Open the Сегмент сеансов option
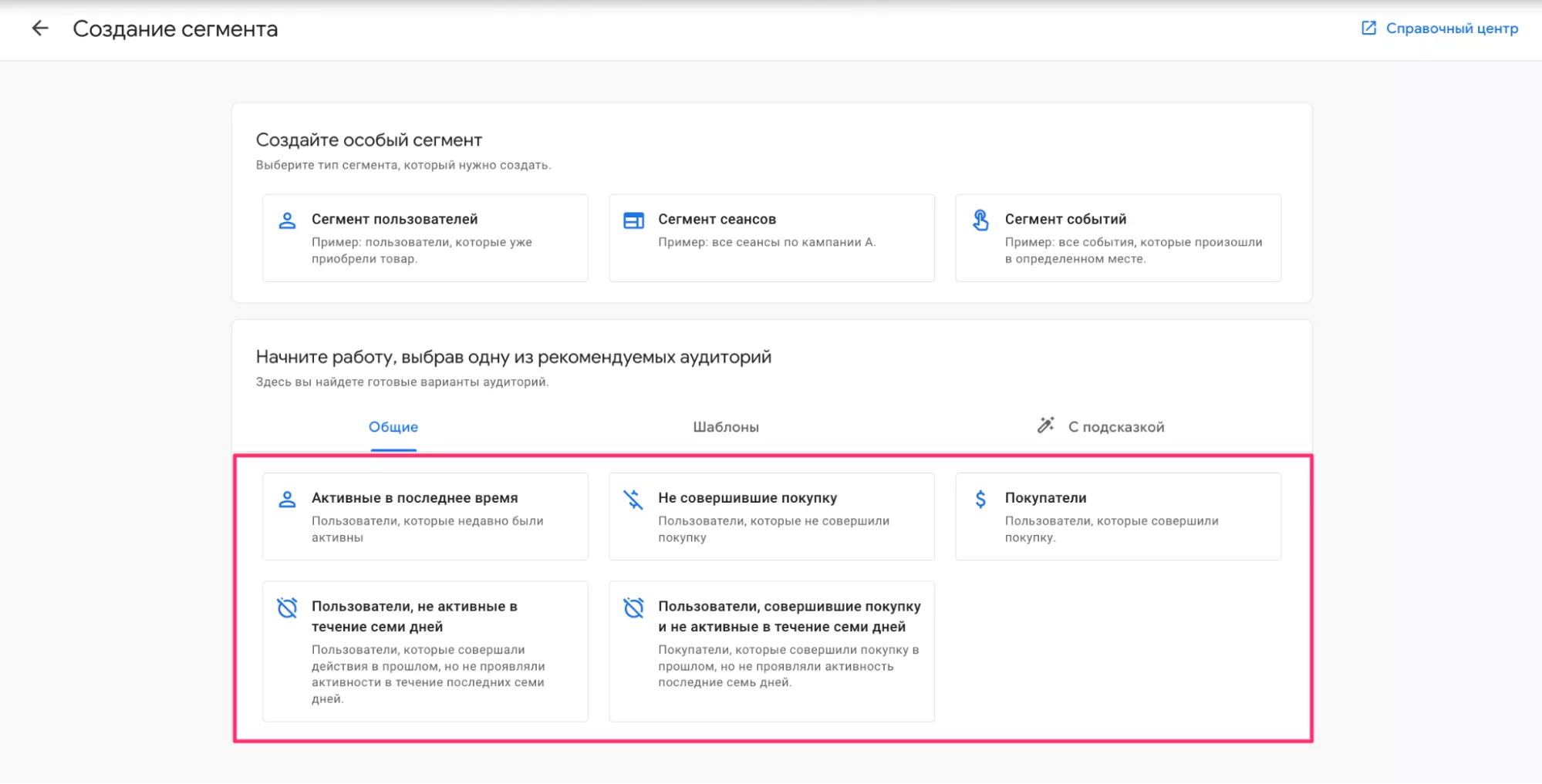 (771, 237)
